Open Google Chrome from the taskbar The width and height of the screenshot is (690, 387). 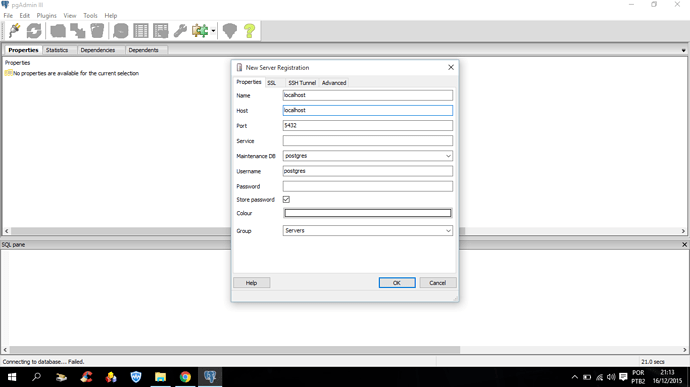(185, 377)
